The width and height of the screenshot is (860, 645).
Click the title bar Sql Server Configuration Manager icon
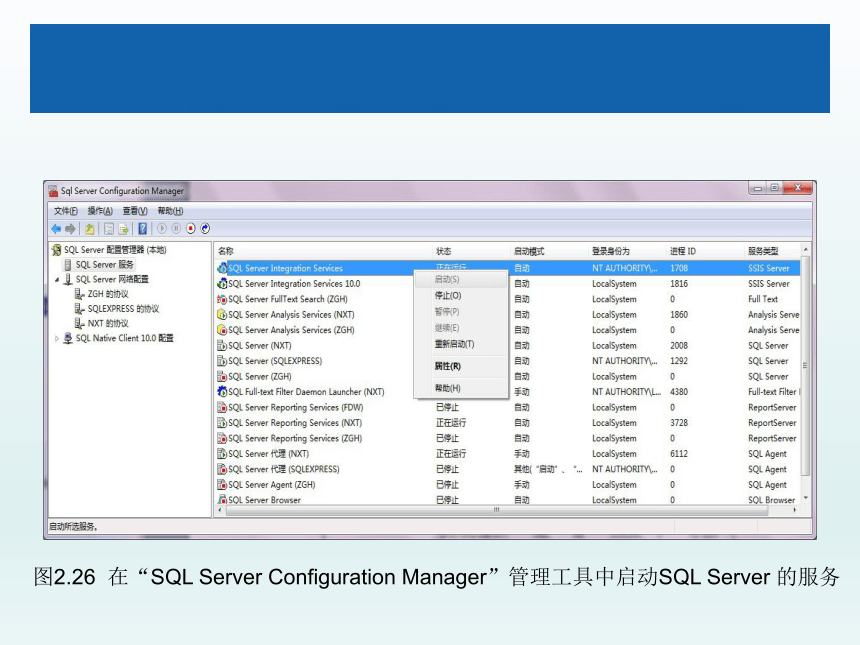click(x=53, y=191)
